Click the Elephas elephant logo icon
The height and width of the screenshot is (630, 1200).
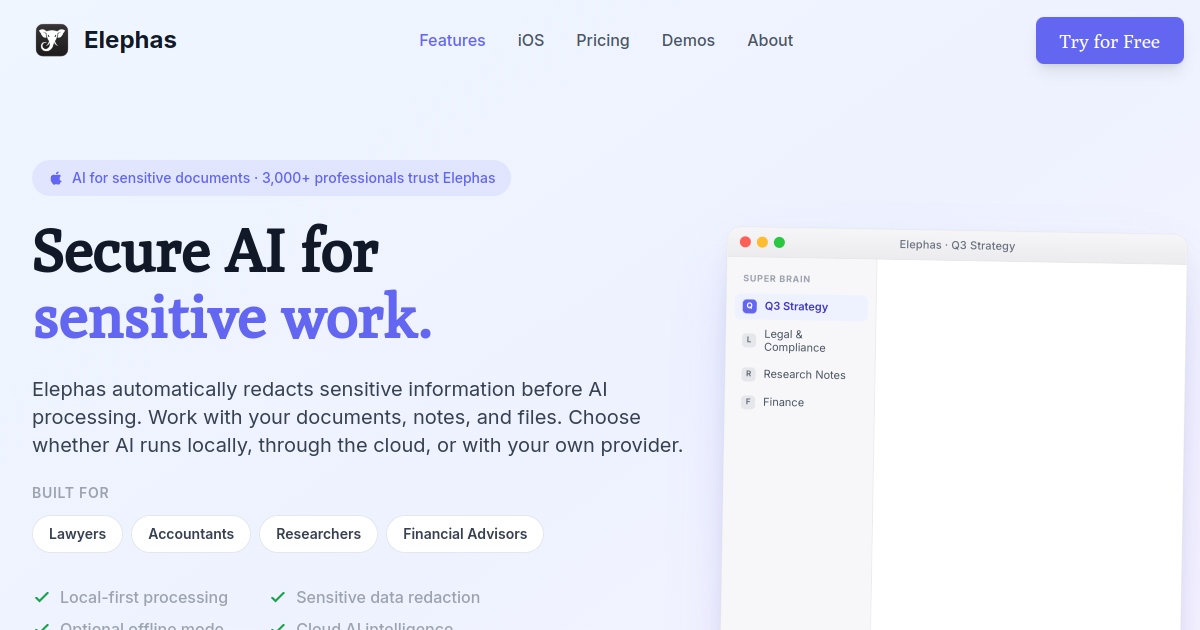click(x=52, y=40)
